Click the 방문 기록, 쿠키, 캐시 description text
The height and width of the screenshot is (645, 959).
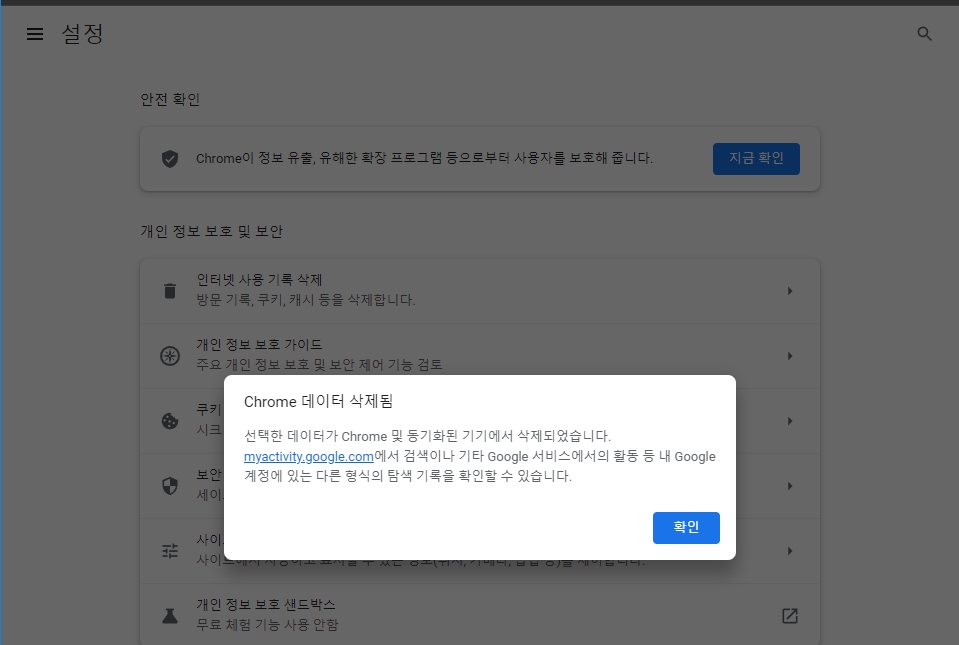(x=306, y=300)
